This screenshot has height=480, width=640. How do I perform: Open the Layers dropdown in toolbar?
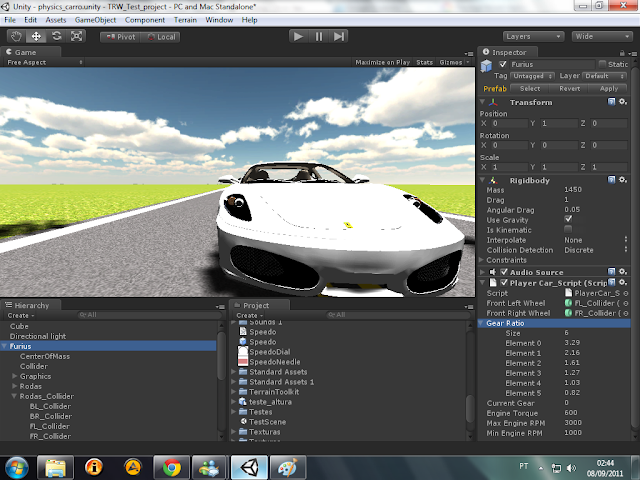pyautogui.click(x=533, y=36)
